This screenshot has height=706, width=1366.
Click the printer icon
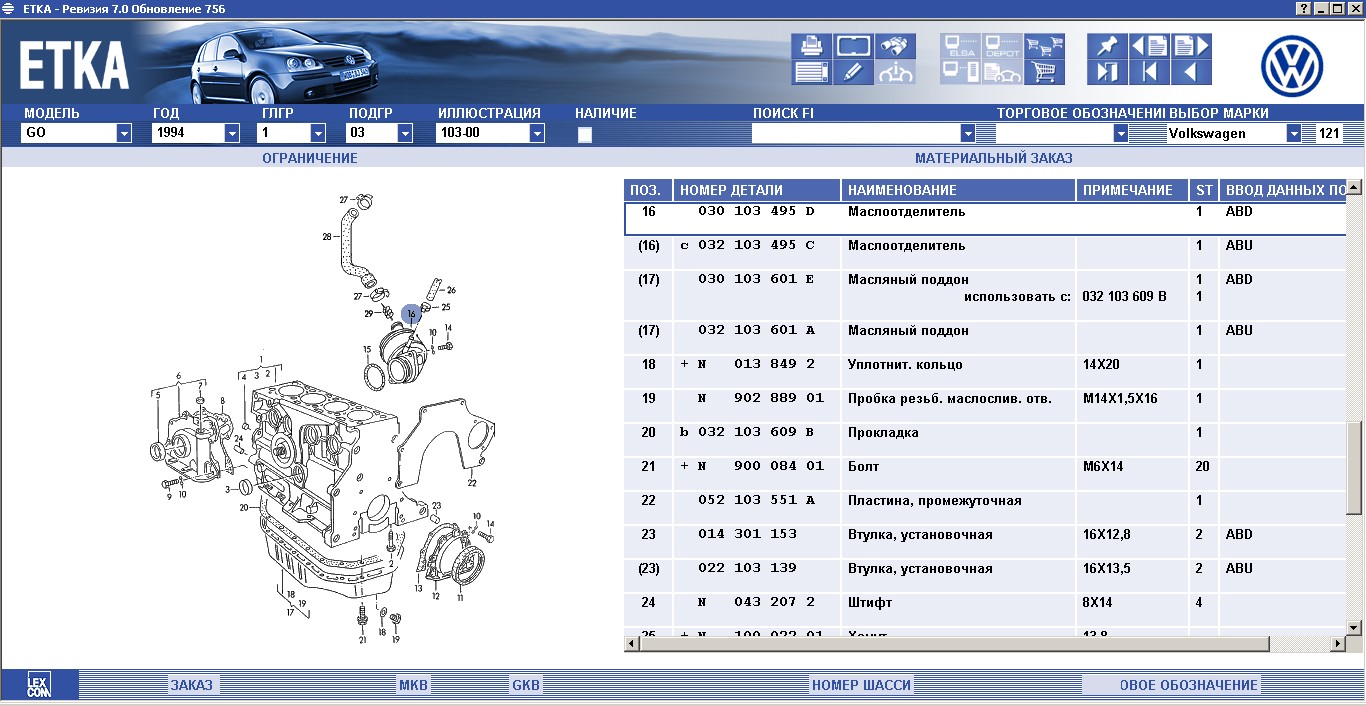coord(811,46)
